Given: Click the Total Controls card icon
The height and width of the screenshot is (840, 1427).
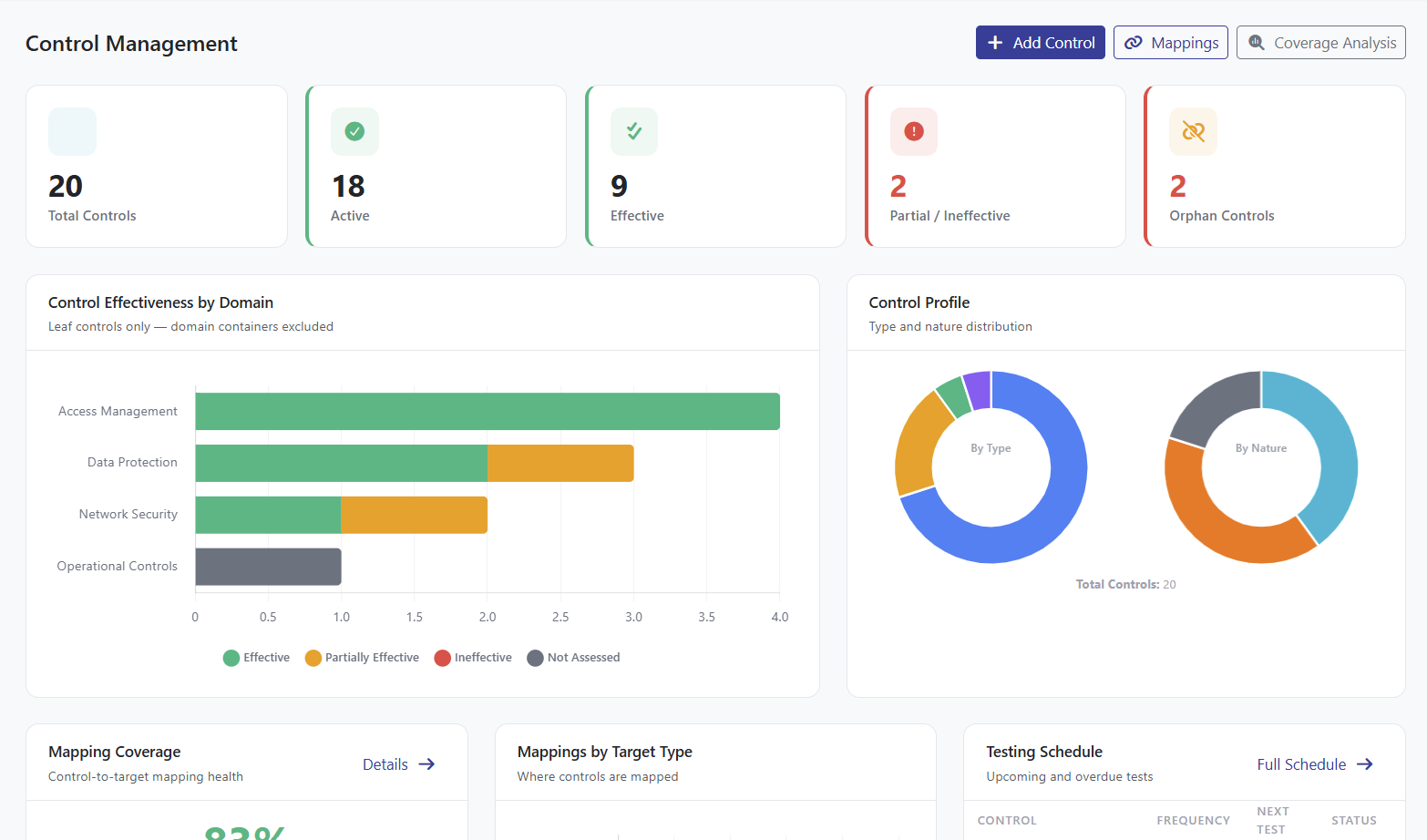Looking at the screenshot, I should (72, 131).
